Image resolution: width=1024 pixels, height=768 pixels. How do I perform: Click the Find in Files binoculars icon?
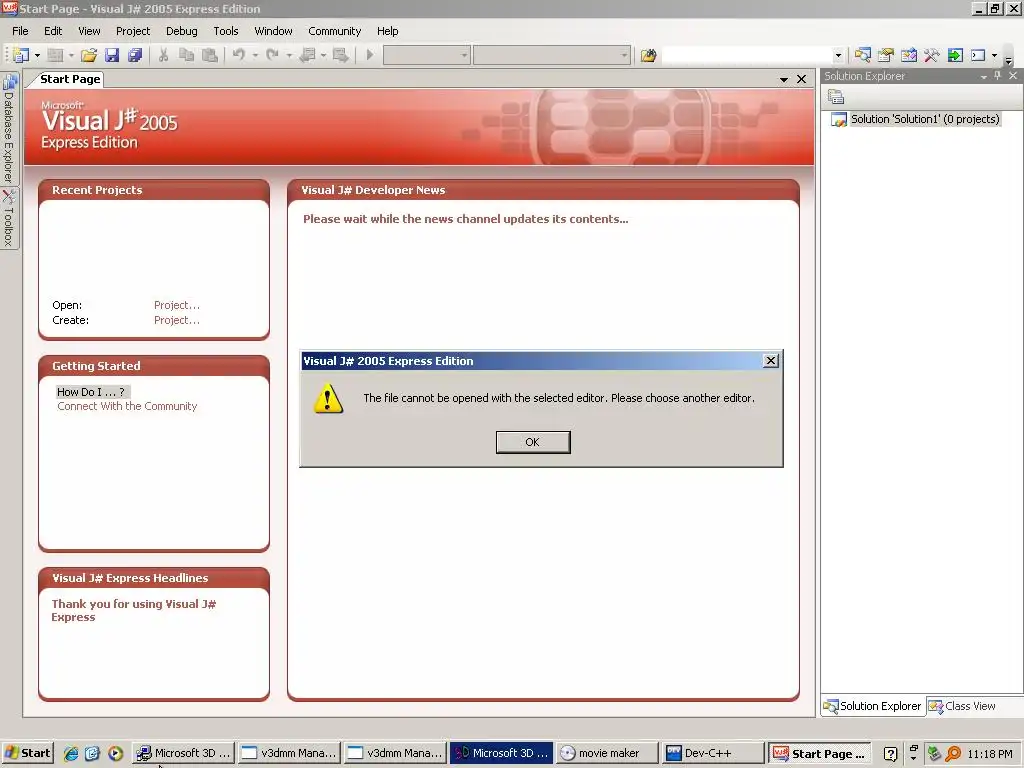coord(648,56)
